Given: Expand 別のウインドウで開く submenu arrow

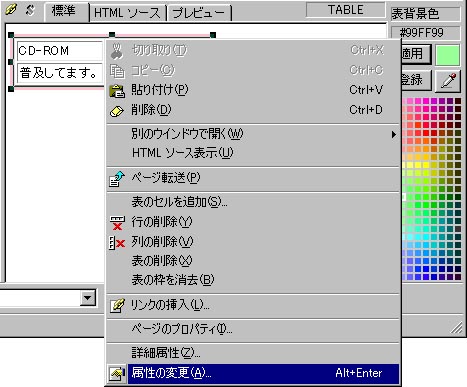Looking at the screenshot, I should click(394, 134).
